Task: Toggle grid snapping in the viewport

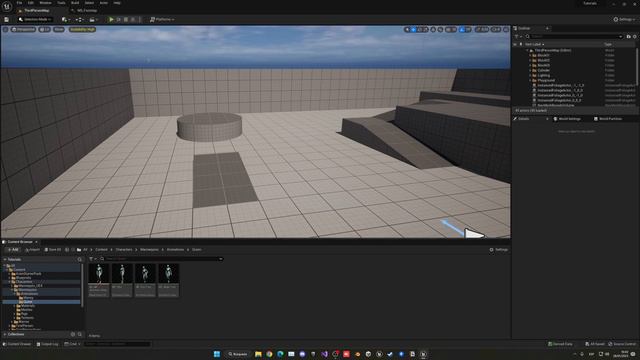Action: [x=448, y=29]
